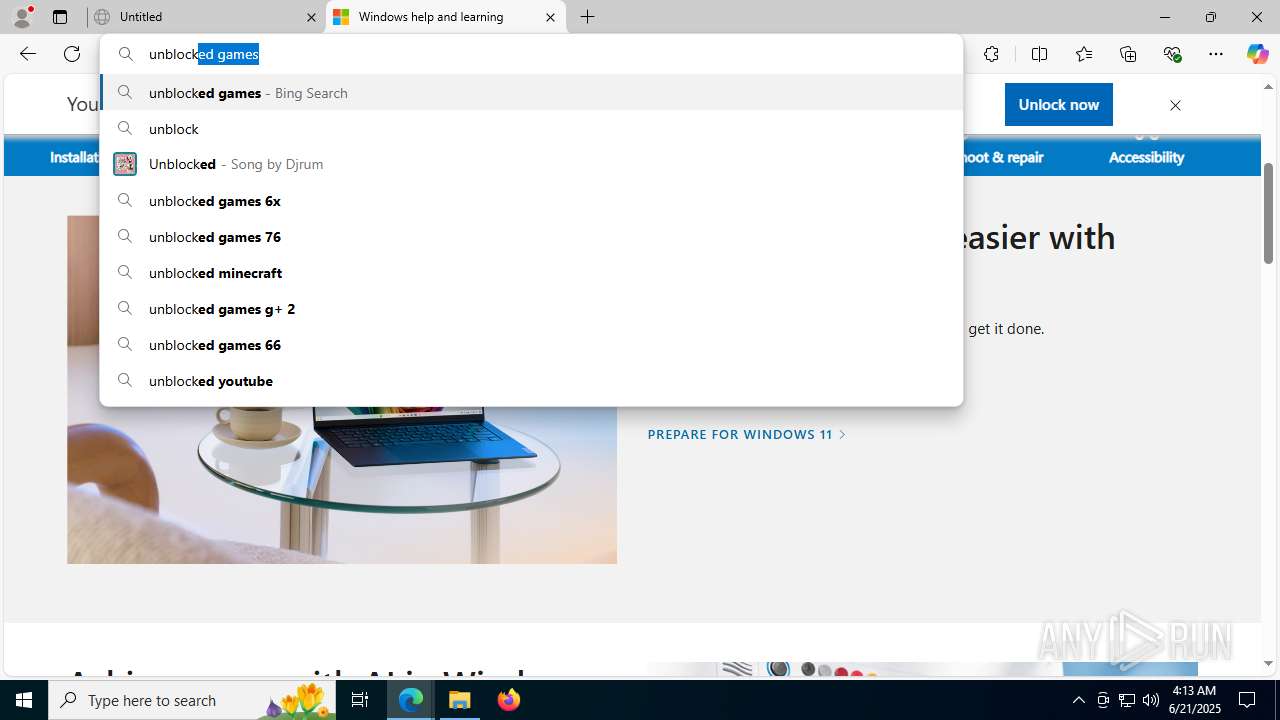Toggle Split screen view
Viewport: 1280px width, 720px height.
coord(1040,54)
